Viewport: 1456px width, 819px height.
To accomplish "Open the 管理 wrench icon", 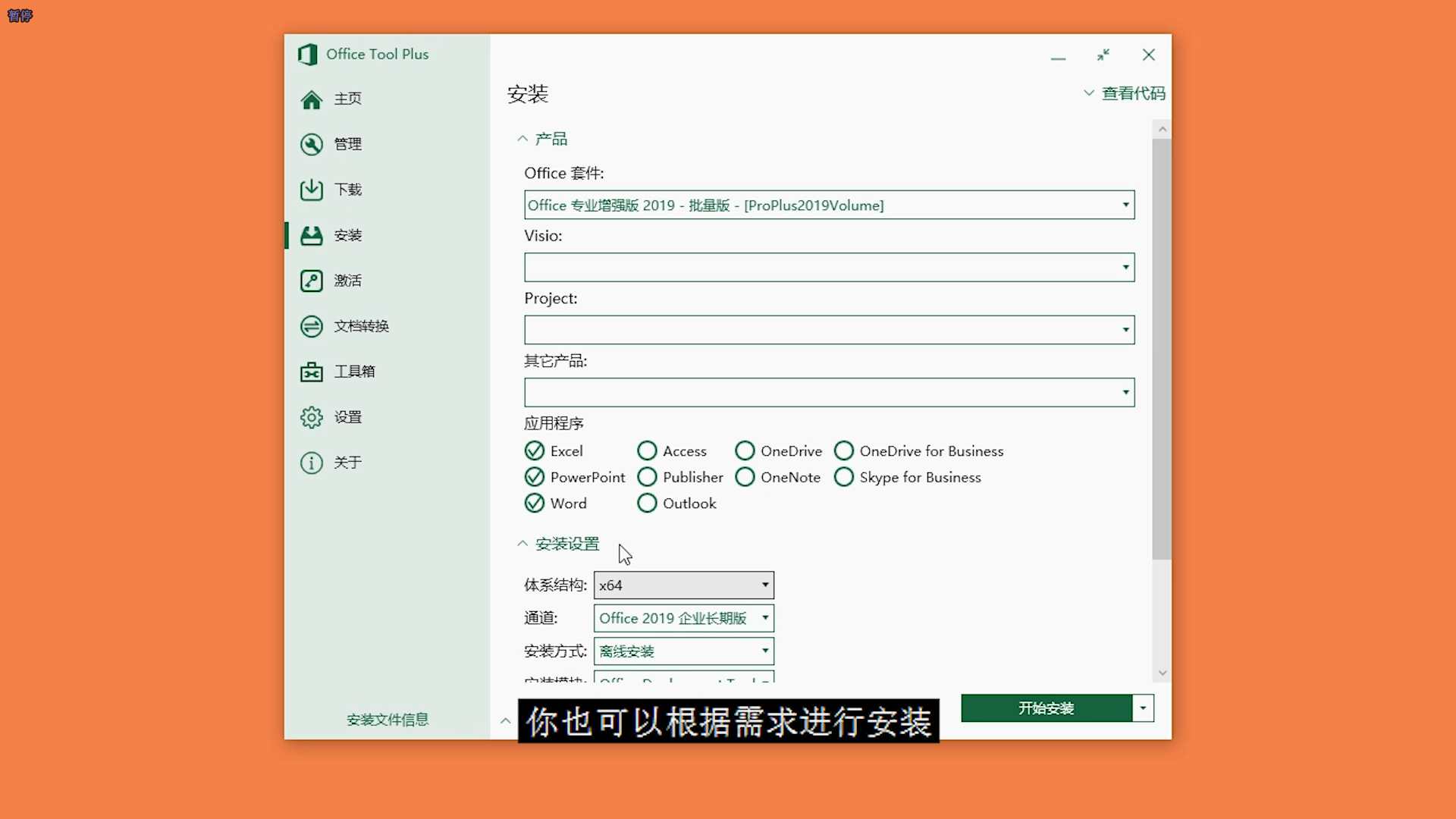I will pos(311,144).
